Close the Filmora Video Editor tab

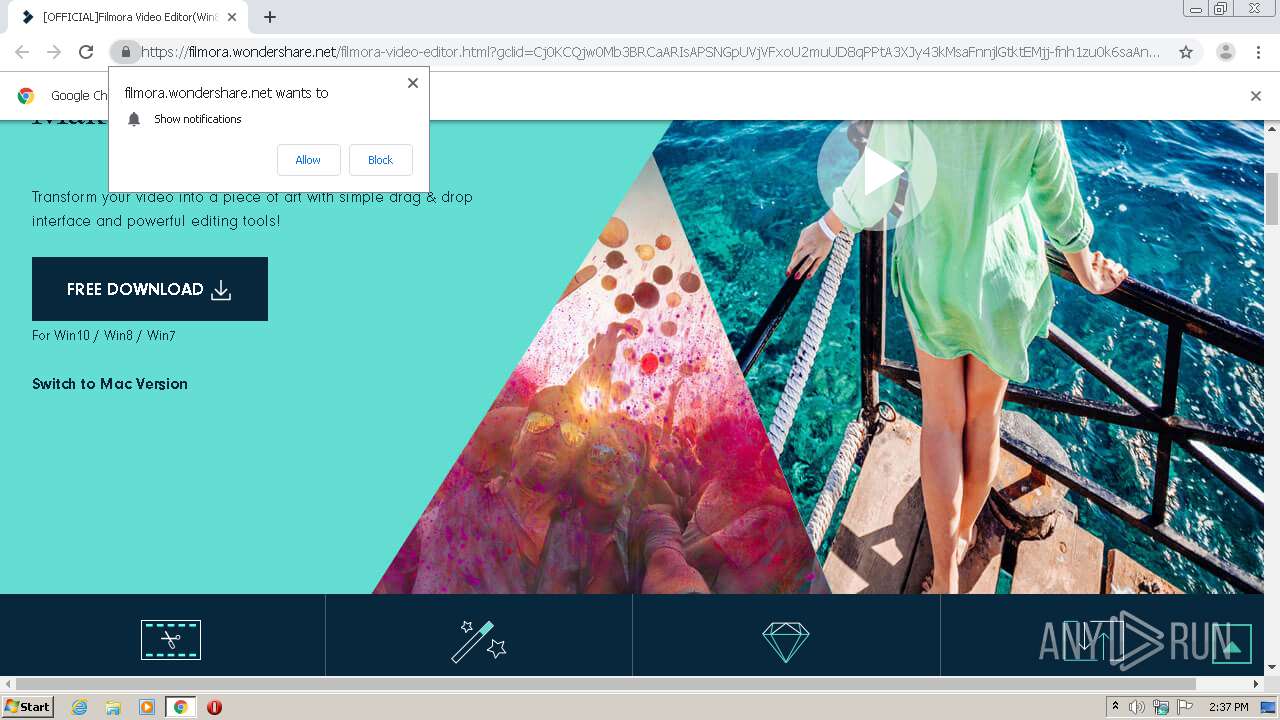click(x=232, y=17)
